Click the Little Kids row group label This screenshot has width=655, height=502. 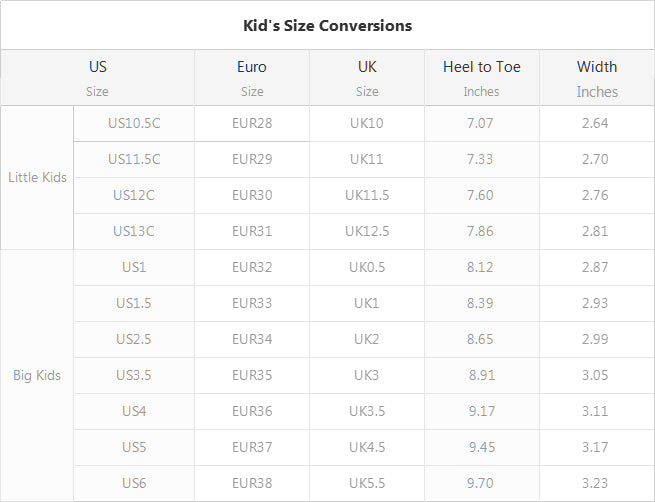pyautogui.click(x=37, y=177)
